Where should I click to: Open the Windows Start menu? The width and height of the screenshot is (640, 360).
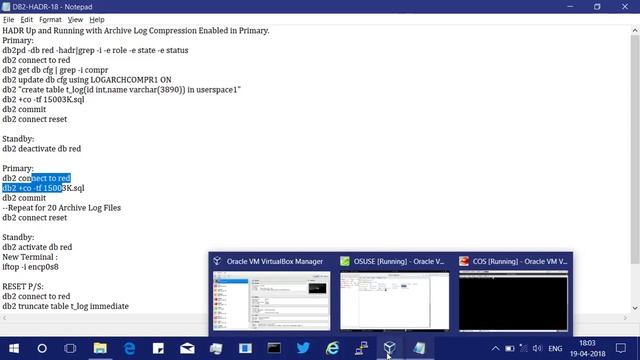click(14, 348)
